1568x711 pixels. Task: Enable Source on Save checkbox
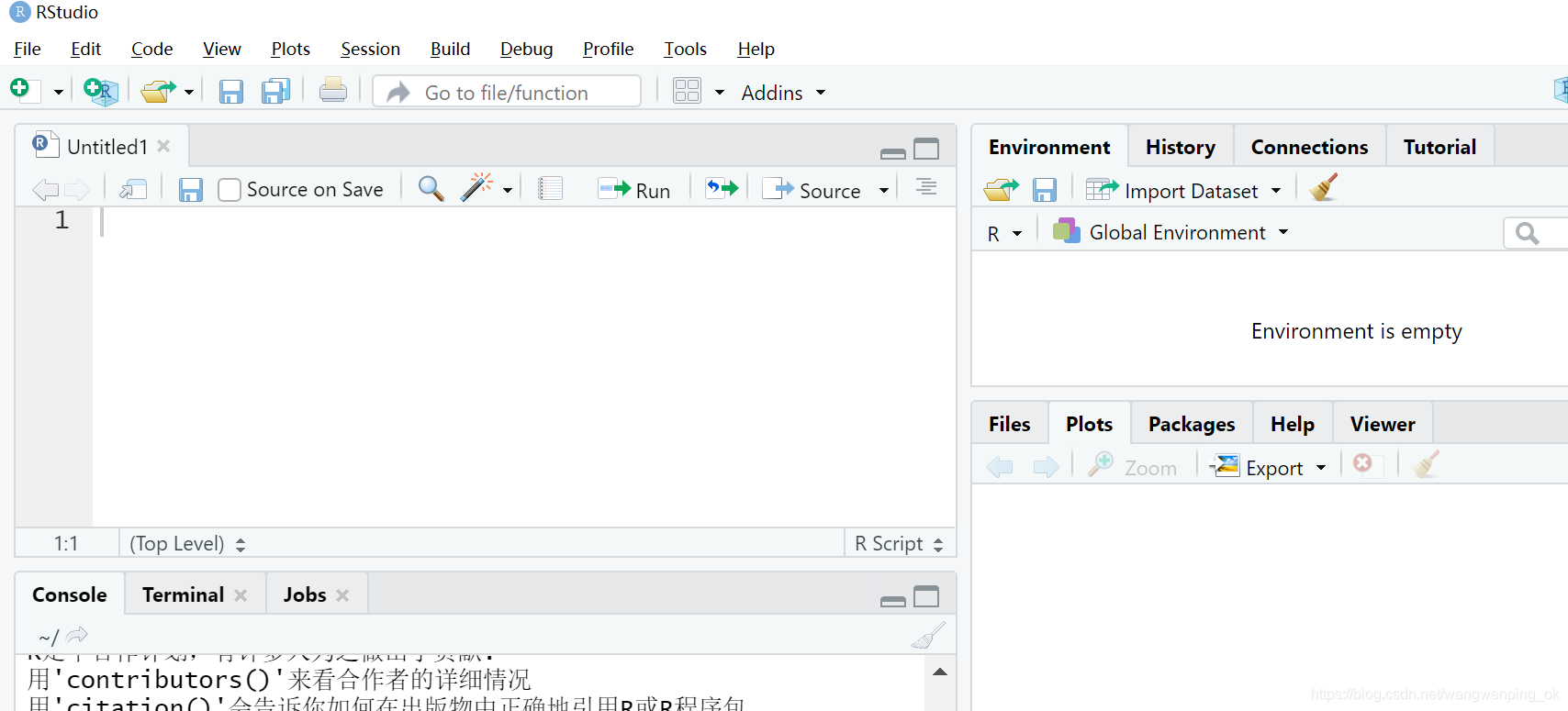pos(230,190)
